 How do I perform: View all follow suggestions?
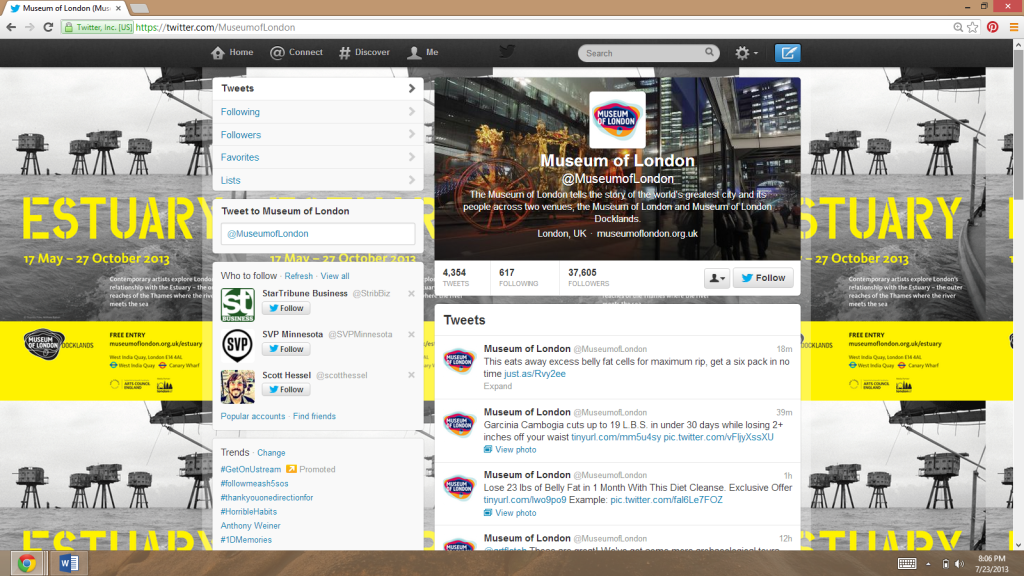pos(335,276)
